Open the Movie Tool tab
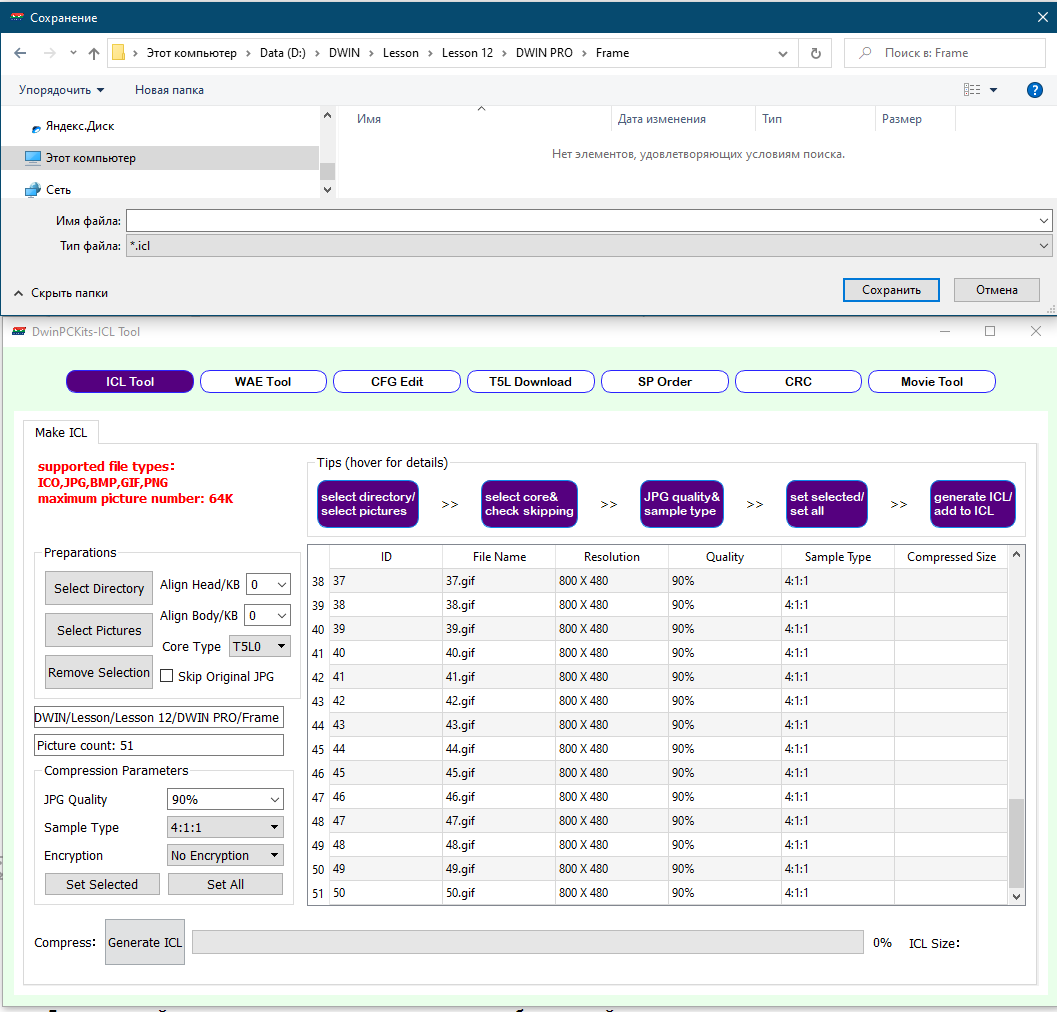 click(932, 382)
